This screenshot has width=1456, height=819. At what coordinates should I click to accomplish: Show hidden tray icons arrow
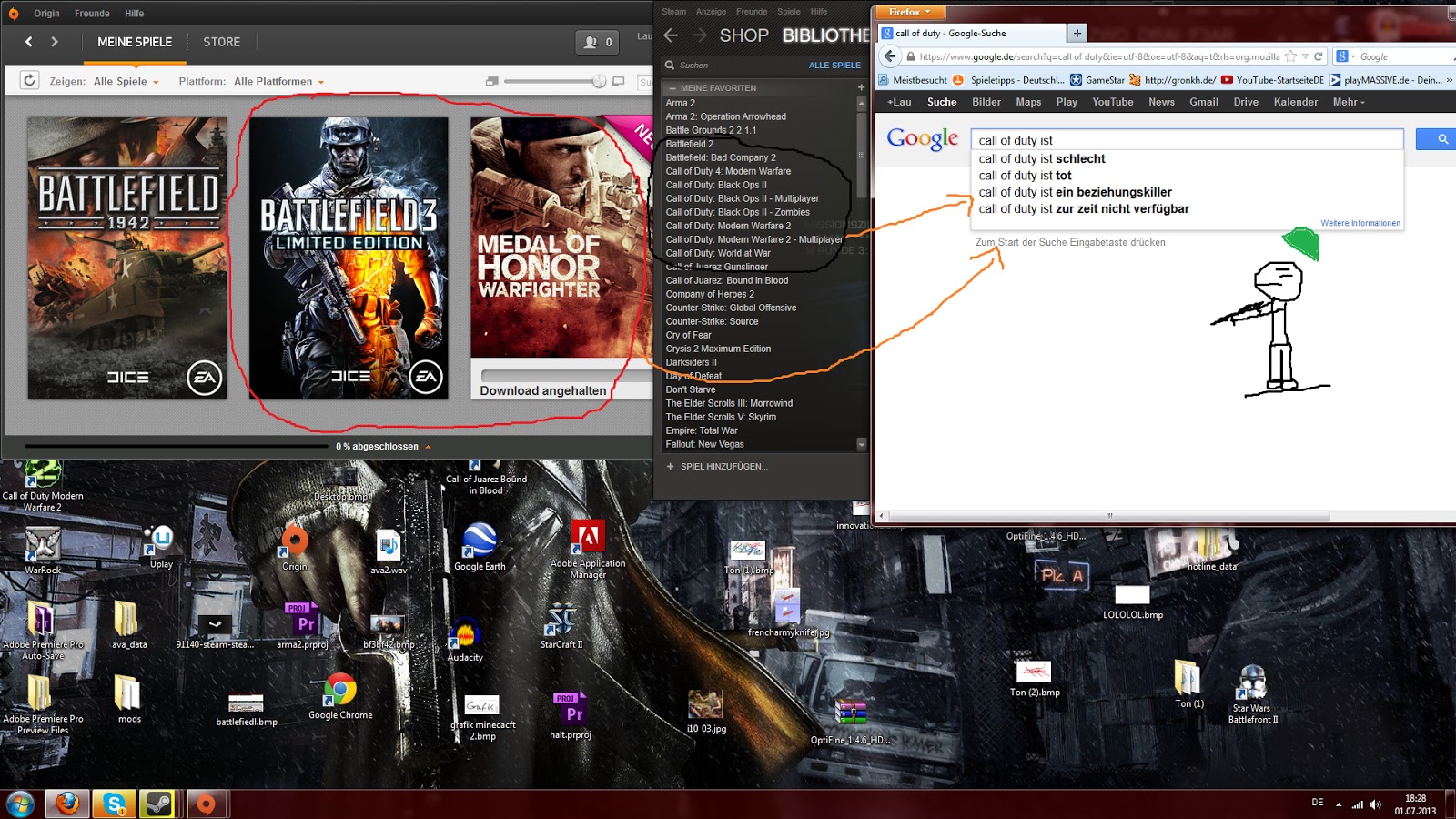coord(1339,804)
